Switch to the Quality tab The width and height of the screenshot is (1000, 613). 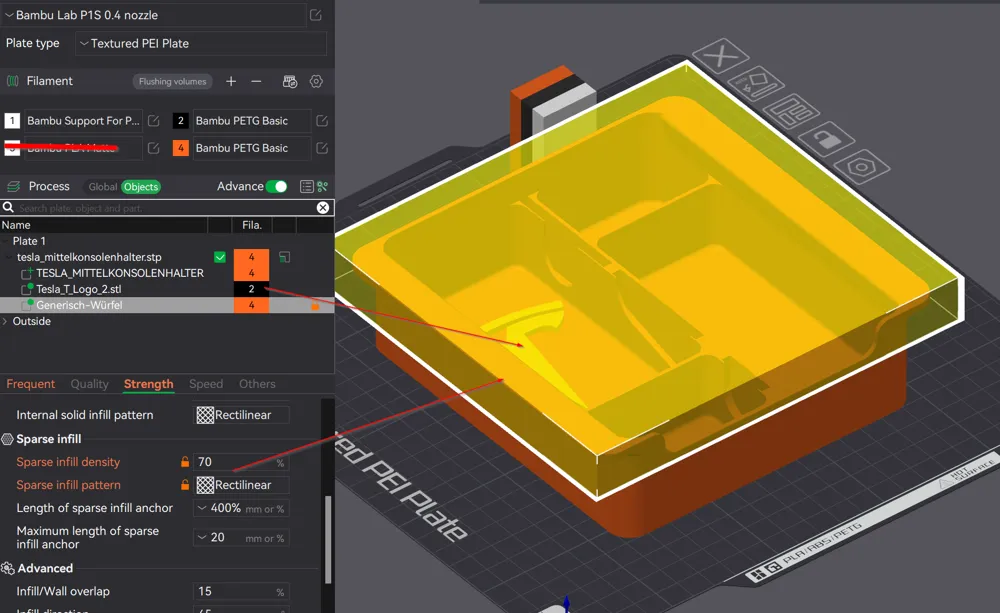tap(89, 384)
